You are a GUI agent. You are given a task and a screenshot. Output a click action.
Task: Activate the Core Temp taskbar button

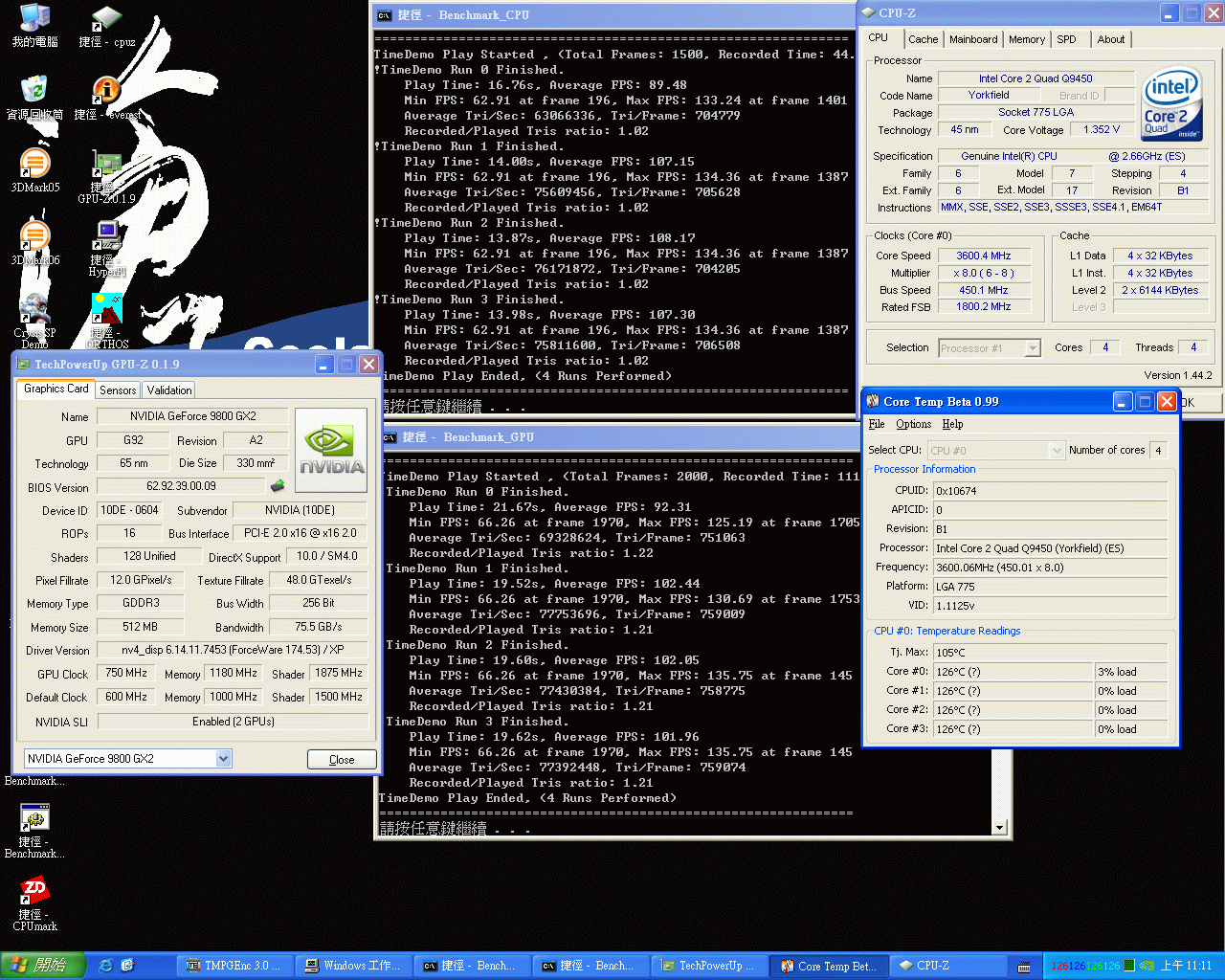[828, 966]
